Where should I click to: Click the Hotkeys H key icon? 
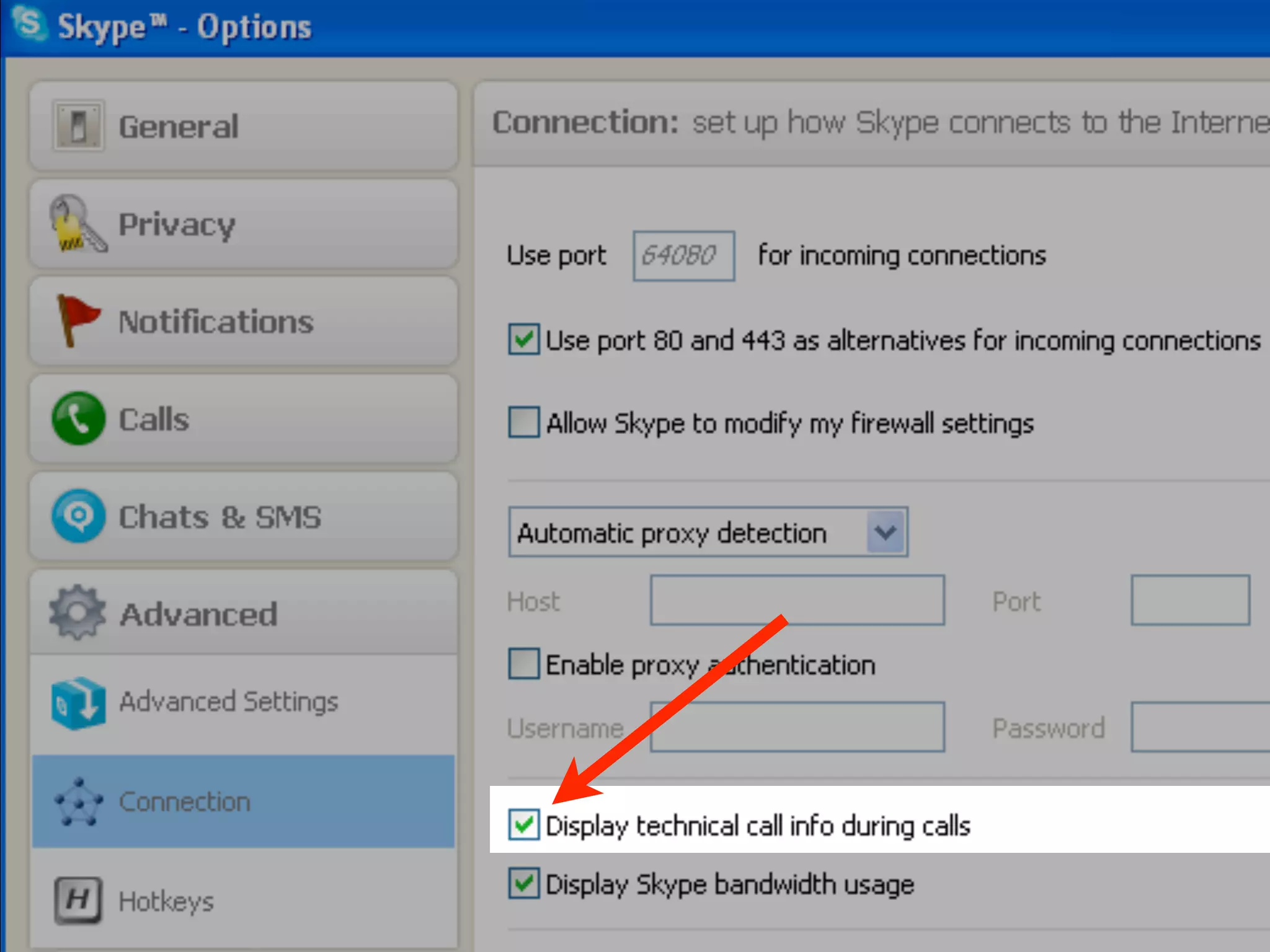[78, 900]
